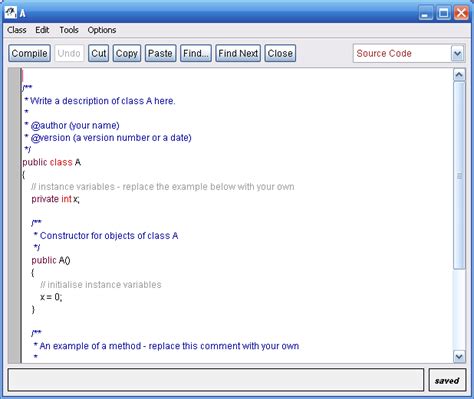The width and height of the screenshot is (474, 399).
Task: Click the Find Next button
Action: tap(238, 53)
